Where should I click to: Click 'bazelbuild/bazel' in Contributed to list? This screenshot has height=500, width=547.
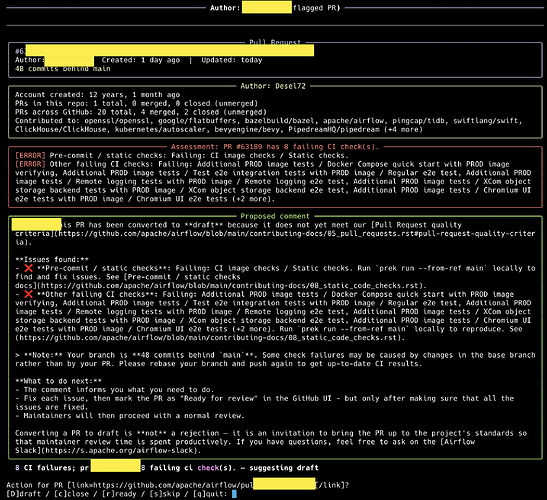pyautogui.click(x=279, y=121)
